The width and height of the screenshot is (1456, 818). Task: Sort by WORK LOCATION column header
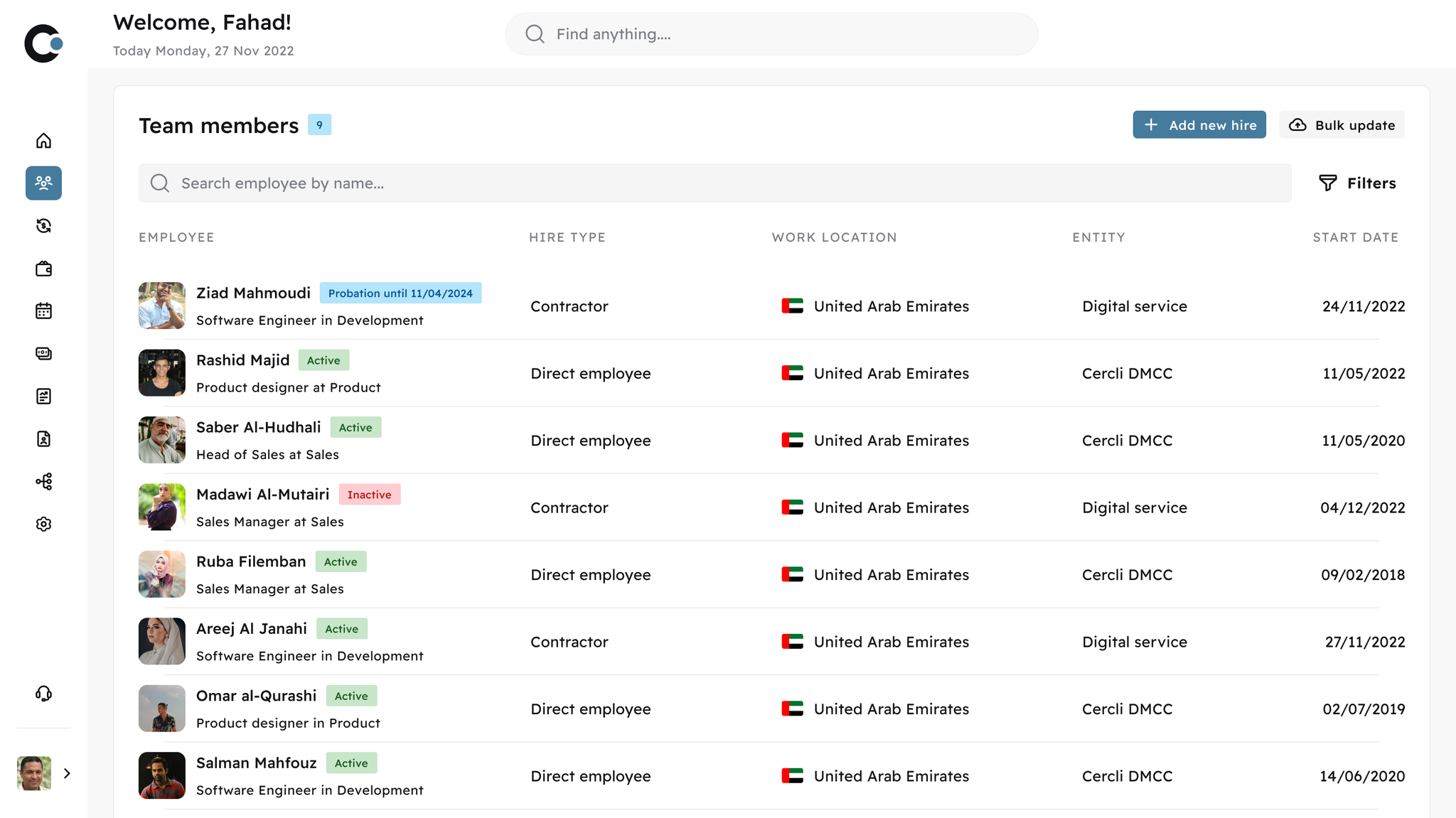834,237
